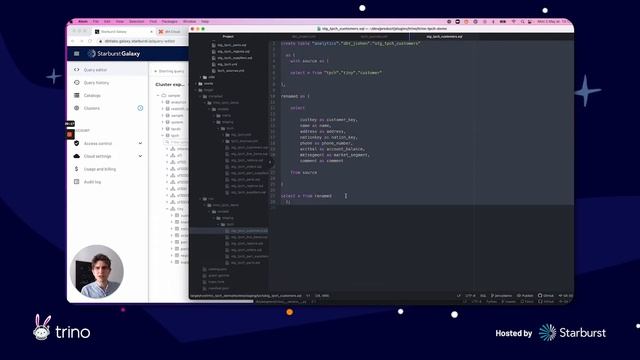Click the Clusters globe icon
The height and width of the screenshot is (360, 640).
click(x=76, y=108)
